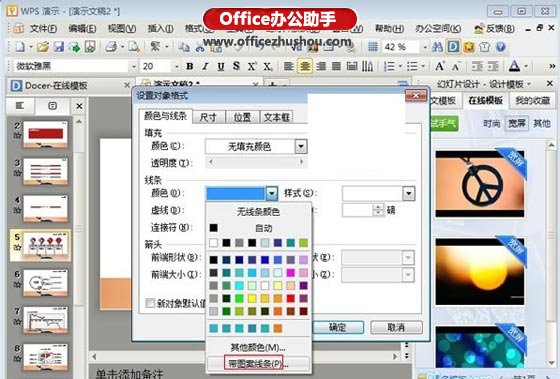Click the 透明度 slider track

coord(256,162)
